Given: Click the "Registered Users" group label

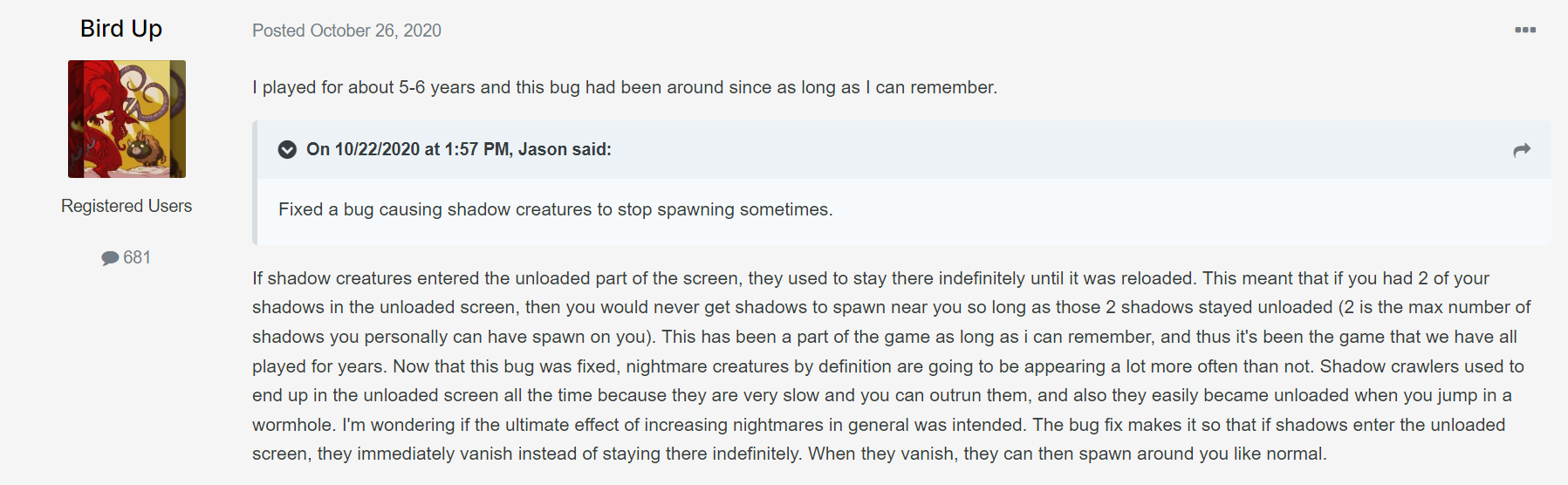Looking at the screenshot, I should tap(127, 206).
